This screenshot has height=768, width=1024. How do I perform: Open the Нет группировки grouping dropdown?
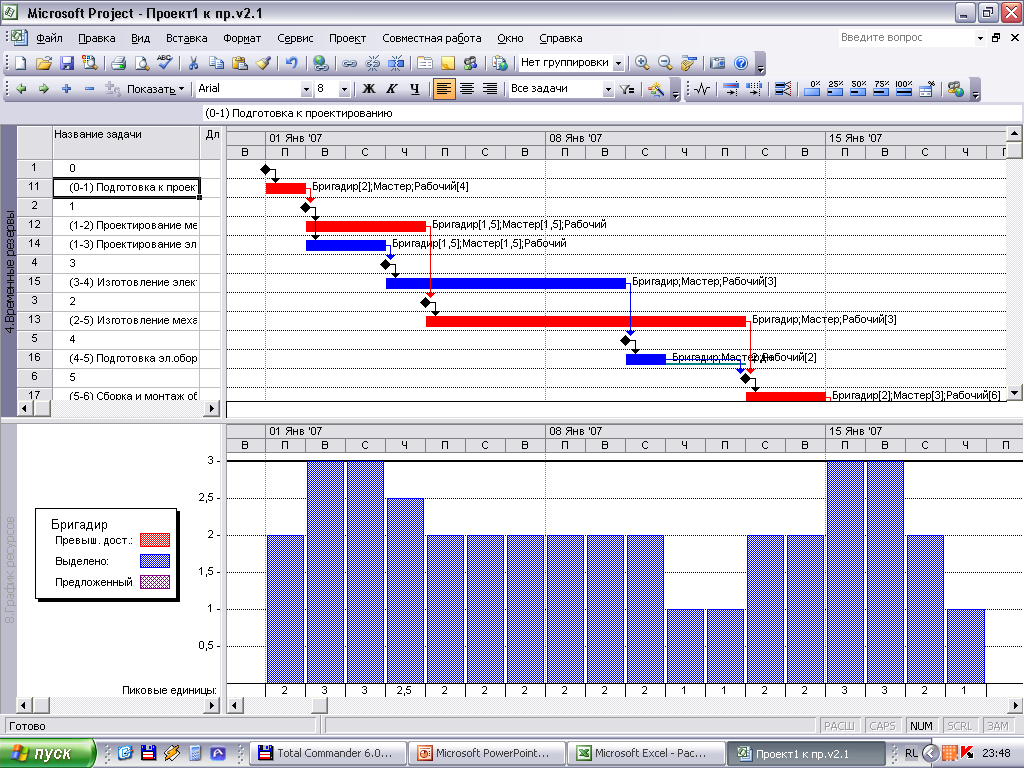point(618,63)
